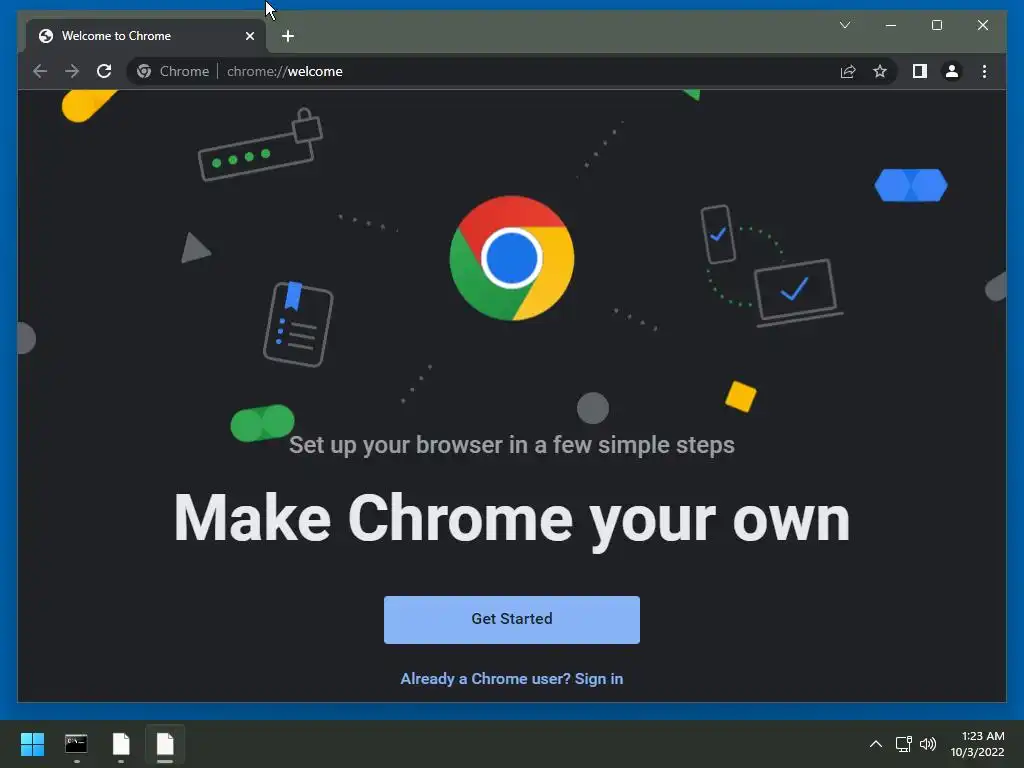Click the Get Started button
Viewport: 1024px width, 768px height.
(x=511, y=619)
